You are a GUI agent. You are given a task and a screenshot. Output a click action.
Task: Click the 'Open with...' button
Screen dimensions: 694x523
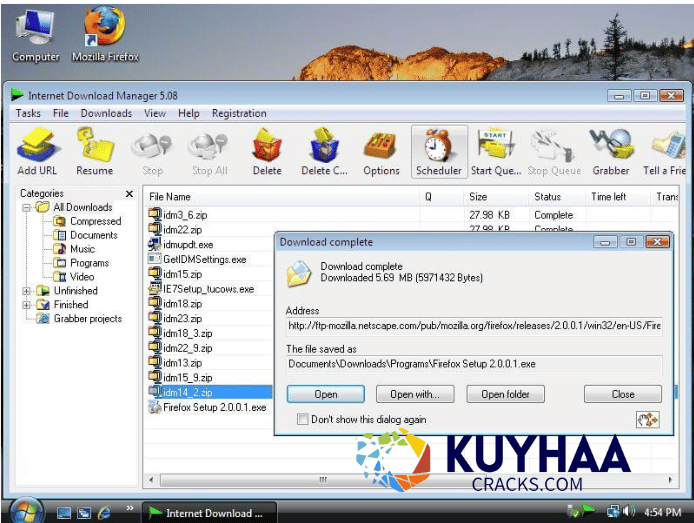[x=415, y=394]
